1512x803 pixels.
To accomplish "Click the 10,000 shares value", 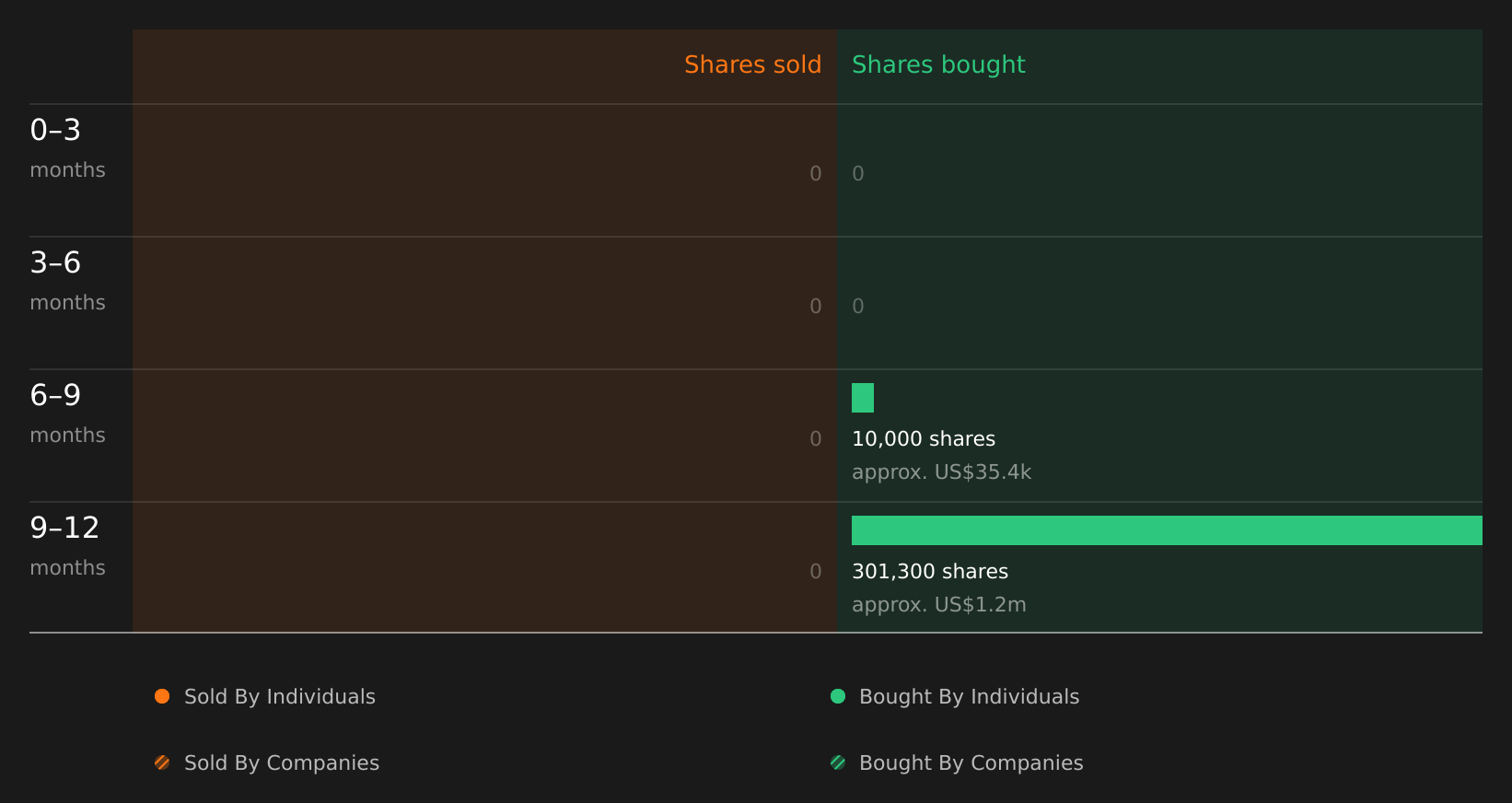I will (924, 439).
